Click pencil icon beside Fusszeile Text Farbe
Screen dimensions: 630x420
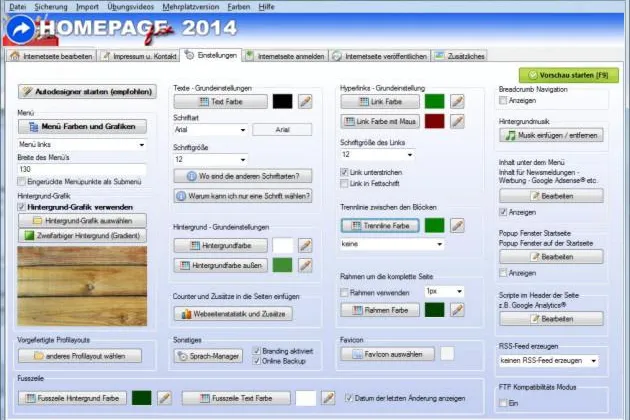click(328, 398)
